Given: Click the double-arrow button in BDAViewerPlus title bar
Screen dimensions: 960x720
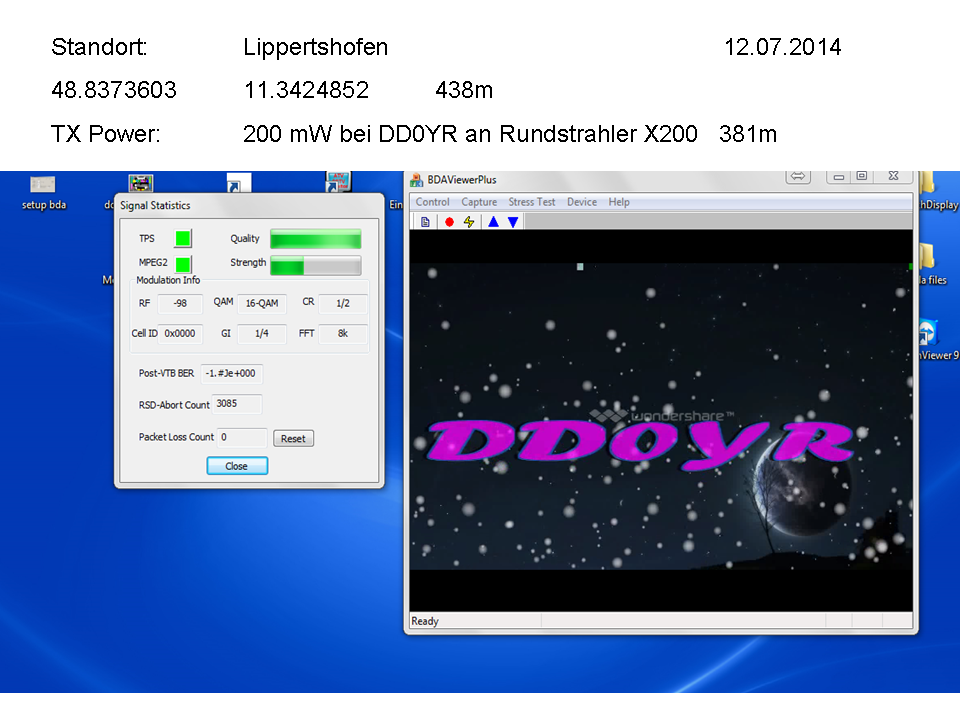Looking at the screenshot, I should [x=797, y=177].
